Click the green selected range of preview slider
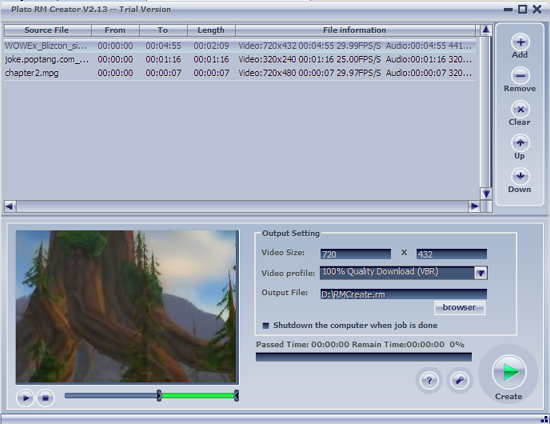 tap(198, 396)
